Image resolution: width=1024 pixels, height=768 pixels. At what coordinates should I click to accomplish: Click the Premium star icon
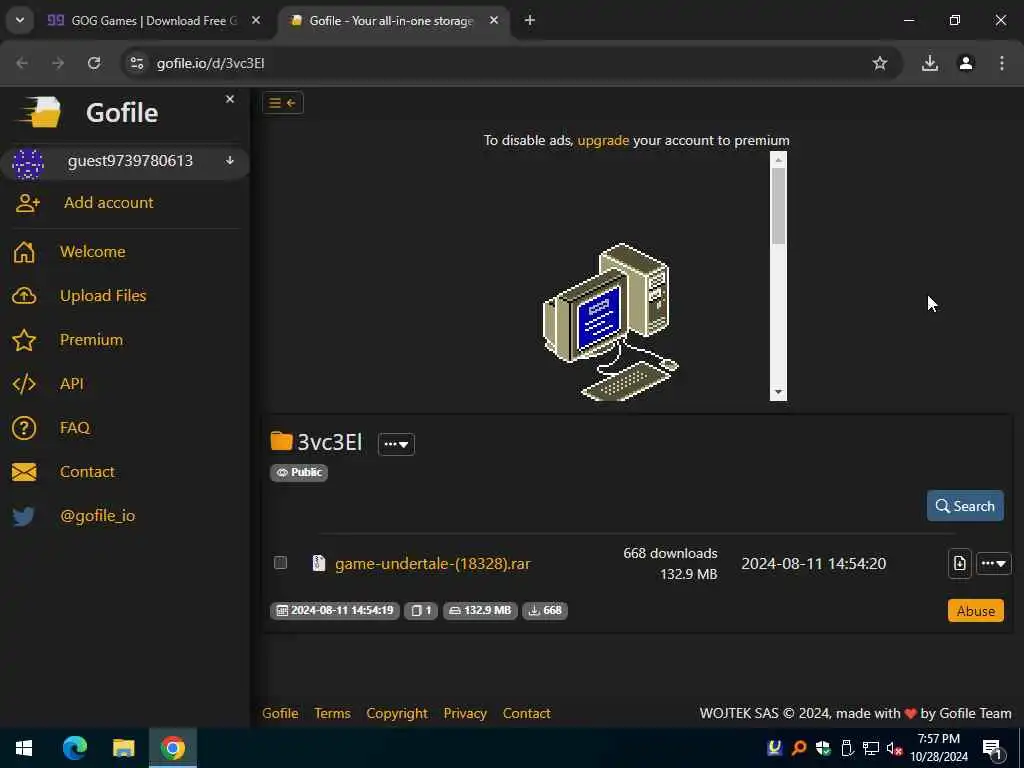pos(24,340)
